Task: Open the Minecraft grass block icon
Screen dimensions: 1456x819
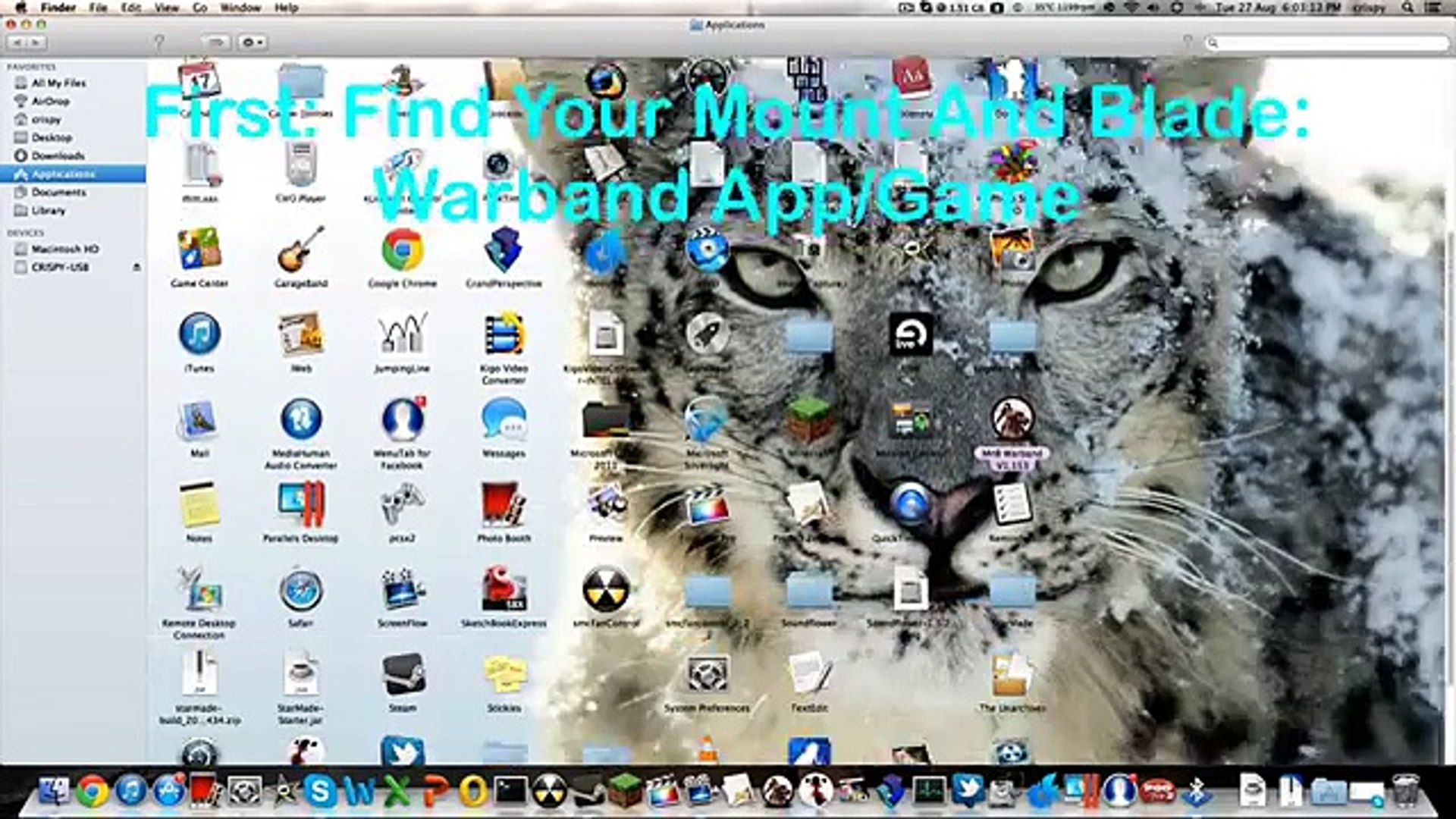Action: (808, 419)
